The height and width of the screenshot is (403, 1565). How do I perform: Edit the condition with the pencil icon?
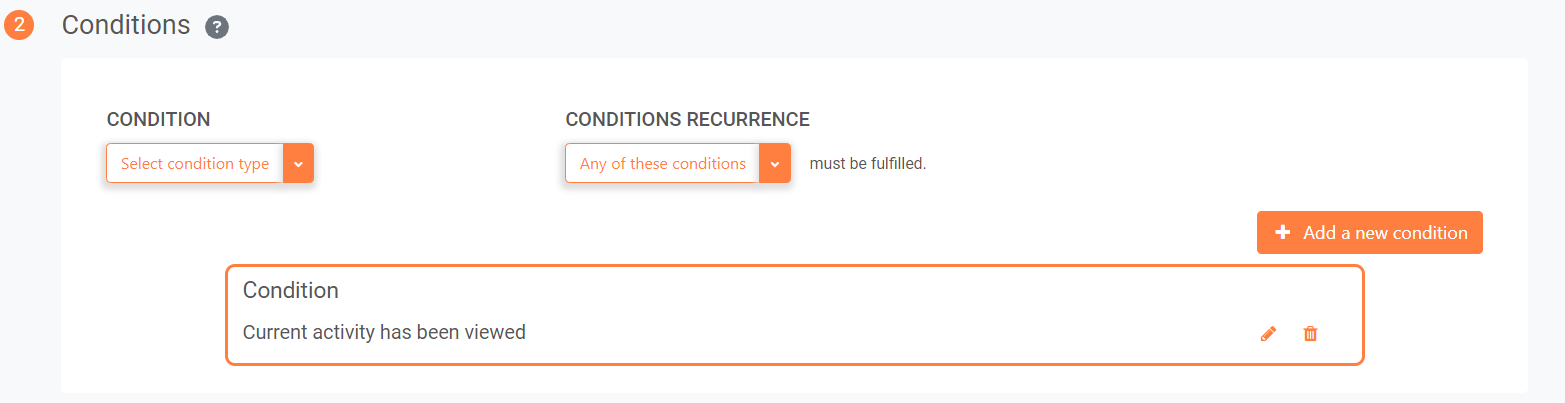pos(1268,334)
